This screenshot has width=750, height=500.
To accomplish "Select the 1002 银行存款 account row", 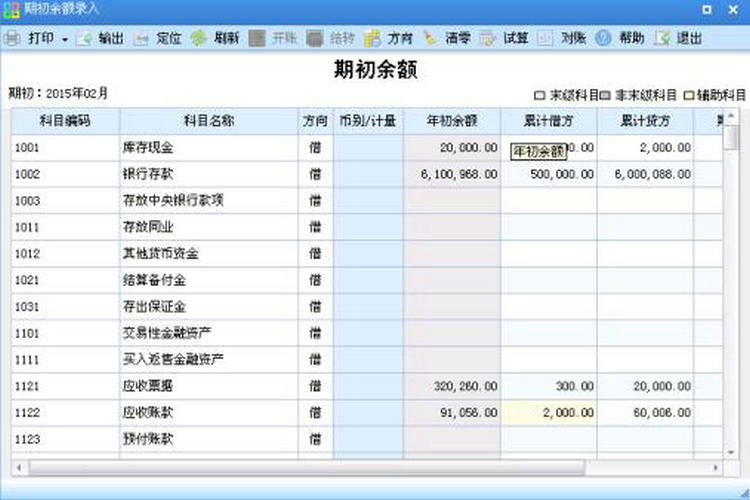I will pos(160,174).
